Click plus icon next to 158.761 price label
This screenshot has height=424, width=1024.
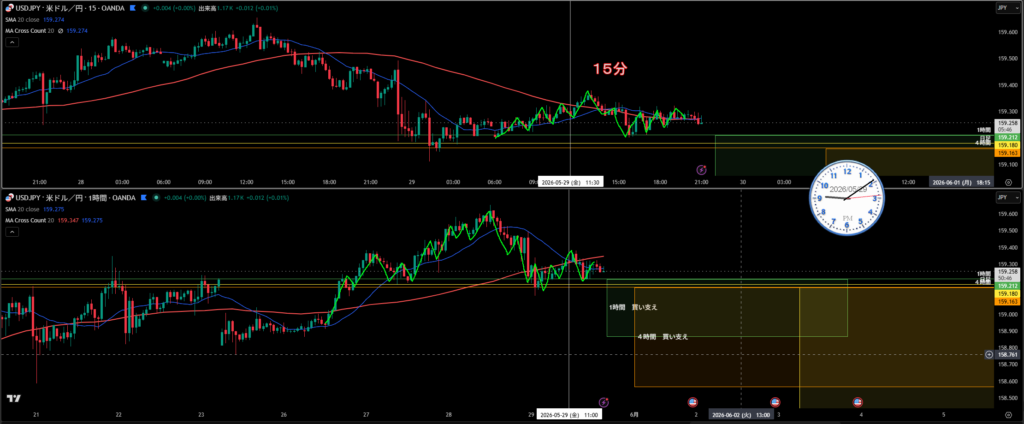point(989,354)
